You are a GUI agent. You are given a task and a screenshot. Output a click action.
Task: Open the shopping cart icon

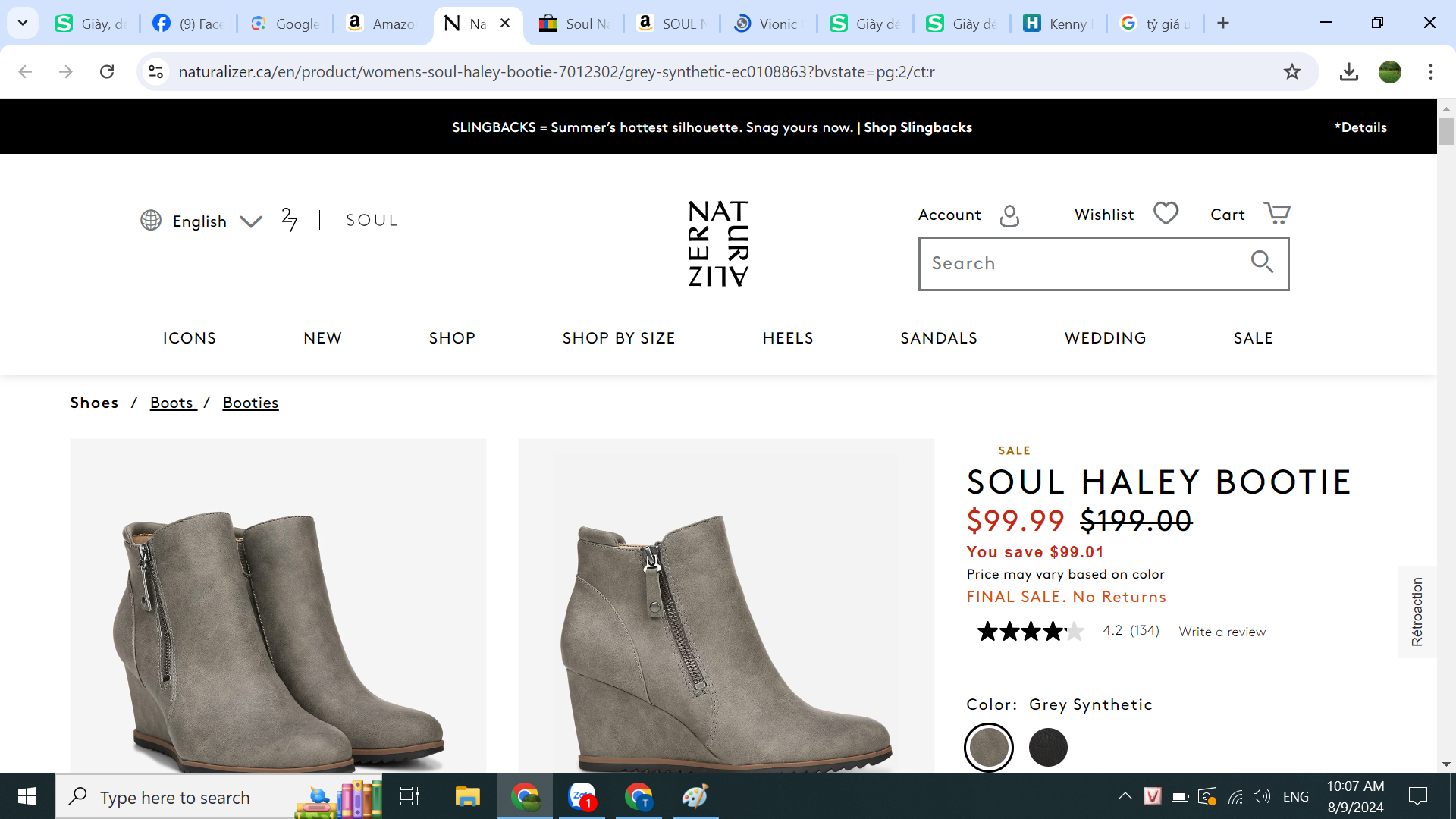click(1277, 214)
